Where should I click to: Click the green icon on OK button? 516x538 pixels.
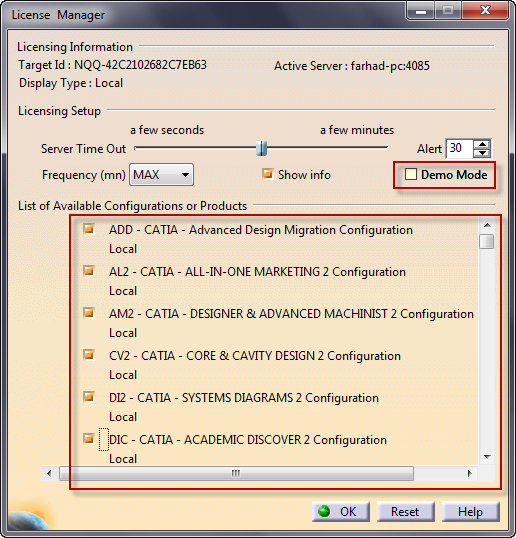324,511
